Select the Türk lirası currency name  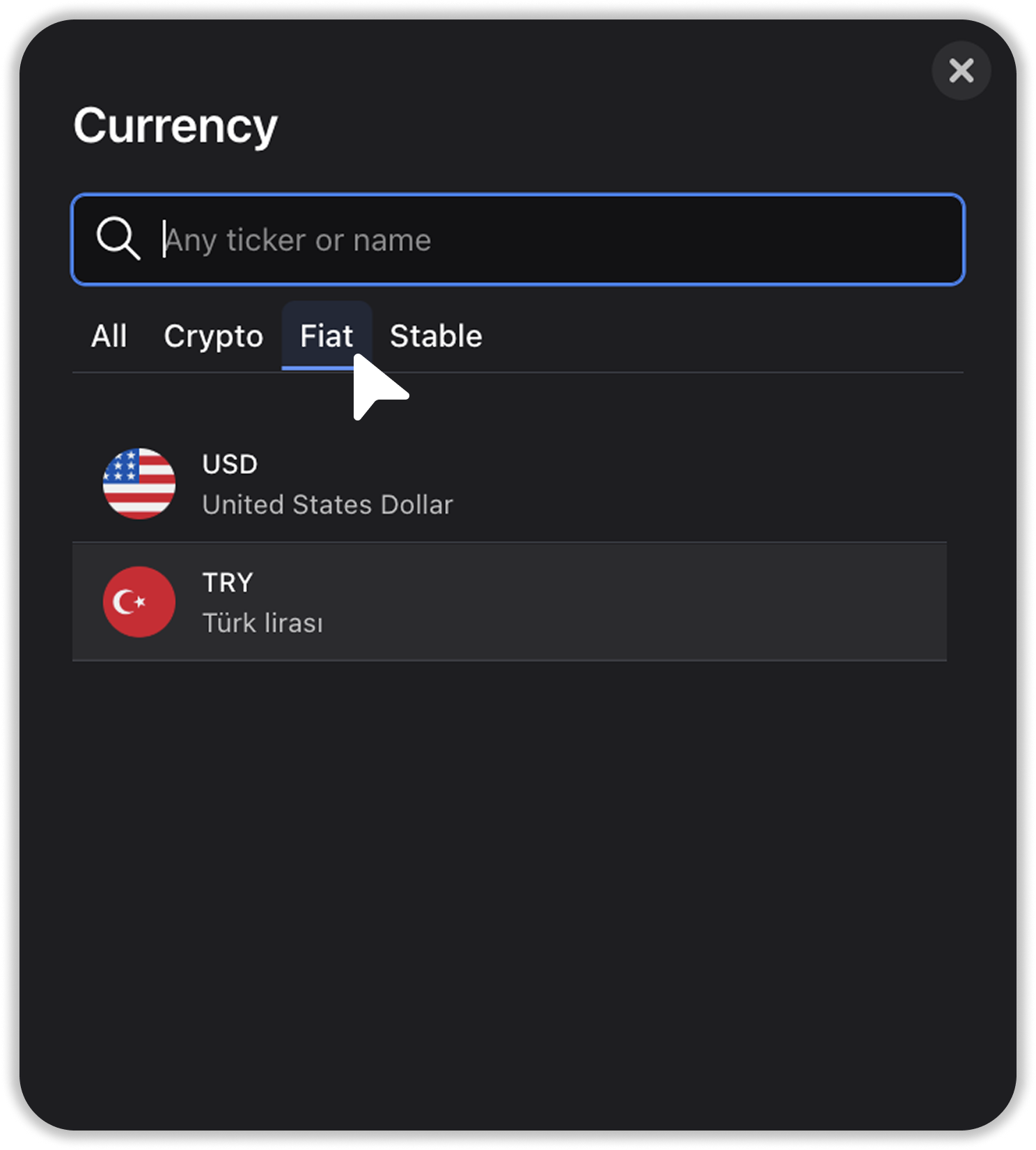pyautogui.click(x=263, y=623)
